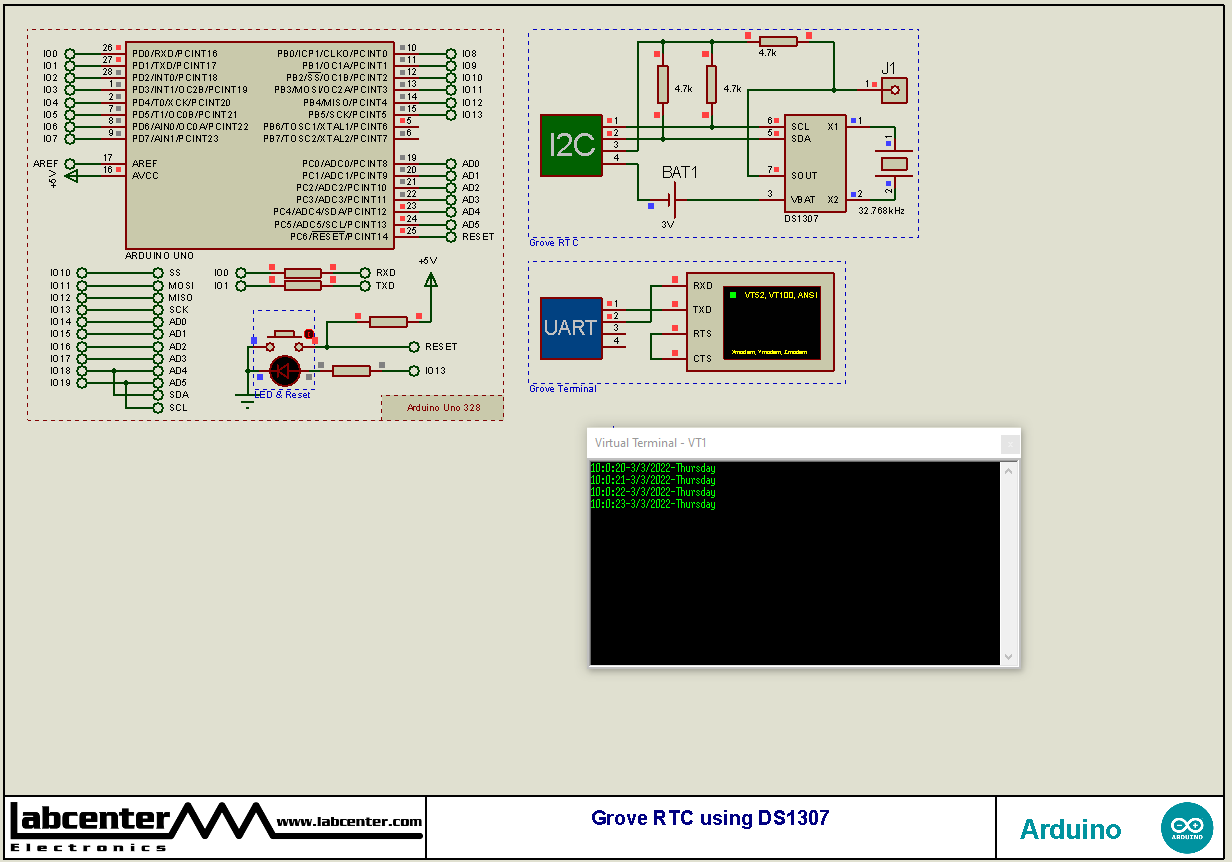Select the red LED in LED & Reset section

[283, 371]
